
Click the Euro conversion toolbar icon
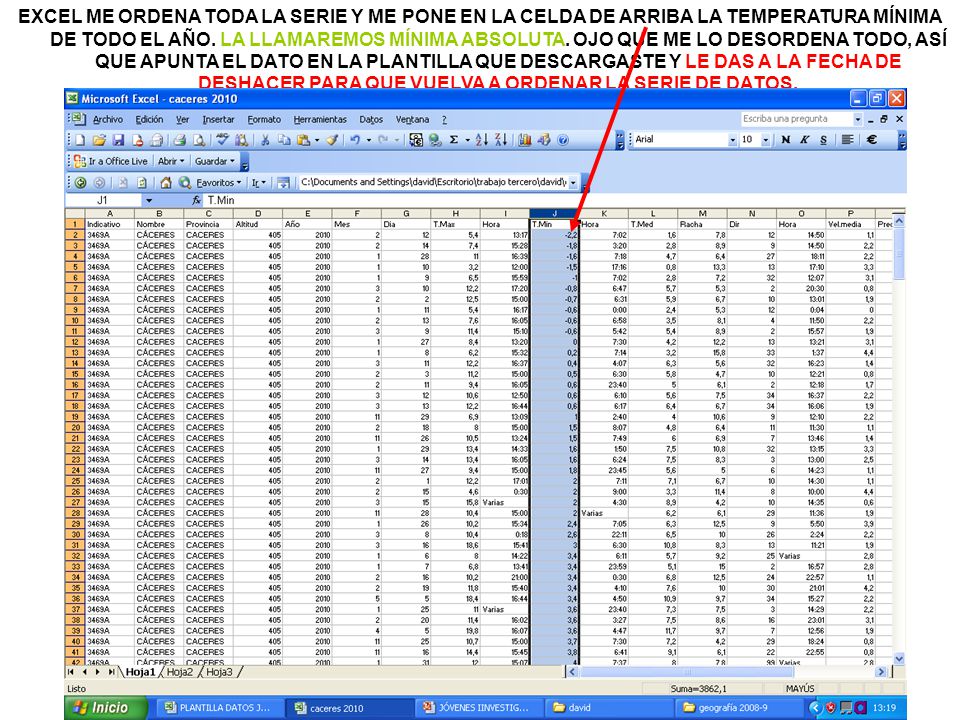tap(416, 140)
